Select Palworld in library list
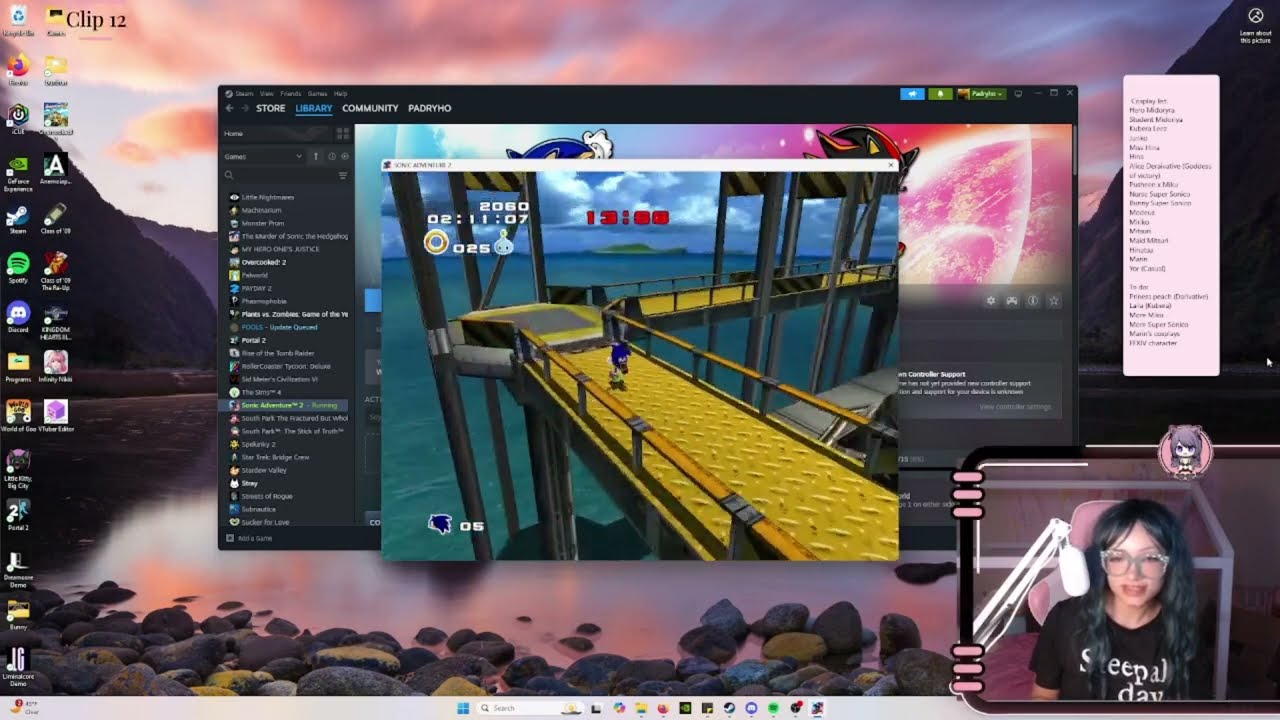 pyautogui.click(x=255, y=275)
